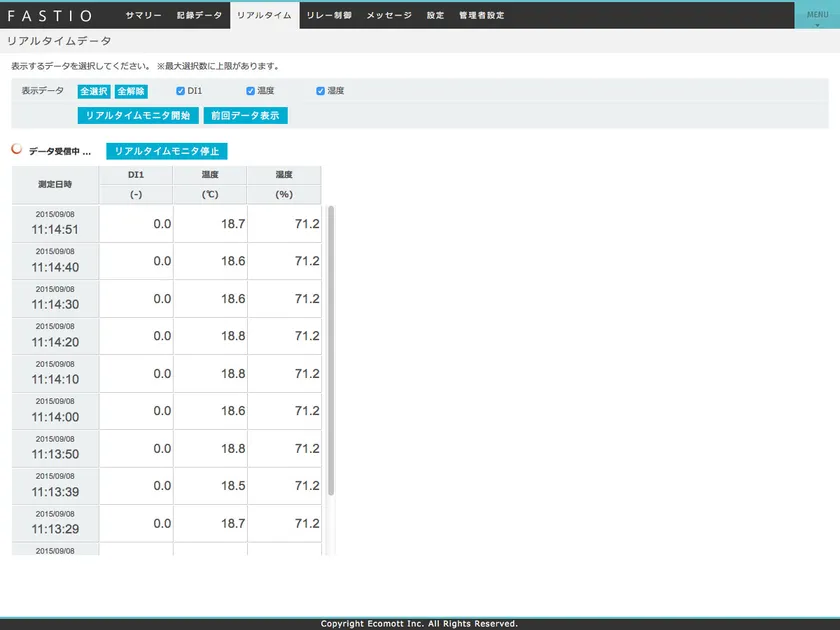Switch to the 記録データ tab
The width and height of the screenshot is (840, 630).
click(x=199, y=16)
